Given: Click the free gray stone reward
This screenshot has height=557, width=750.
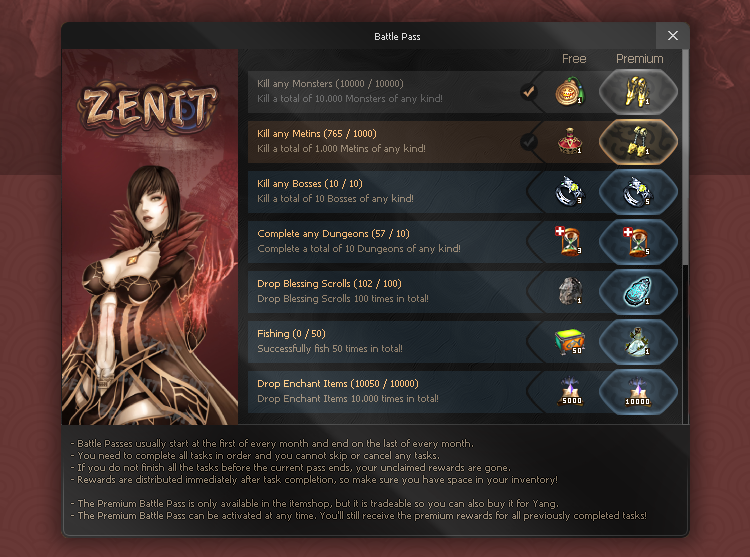Looking at the screenshot, I should point(570,291).
